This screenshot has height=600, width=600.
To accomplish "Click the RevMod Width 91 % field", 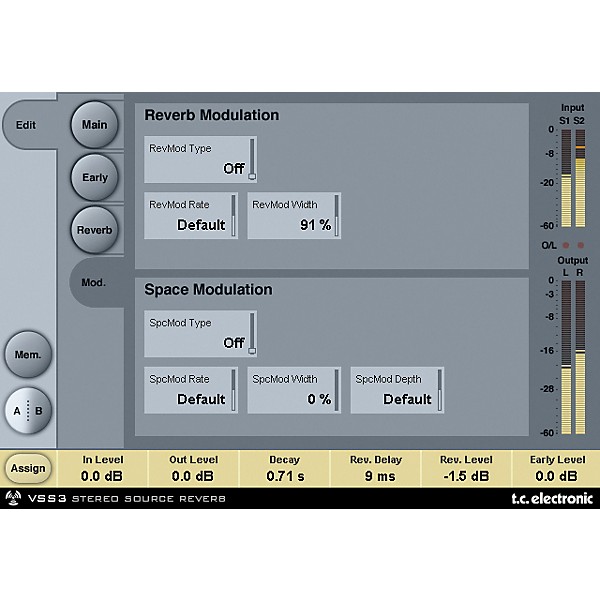I will [294, 216].
